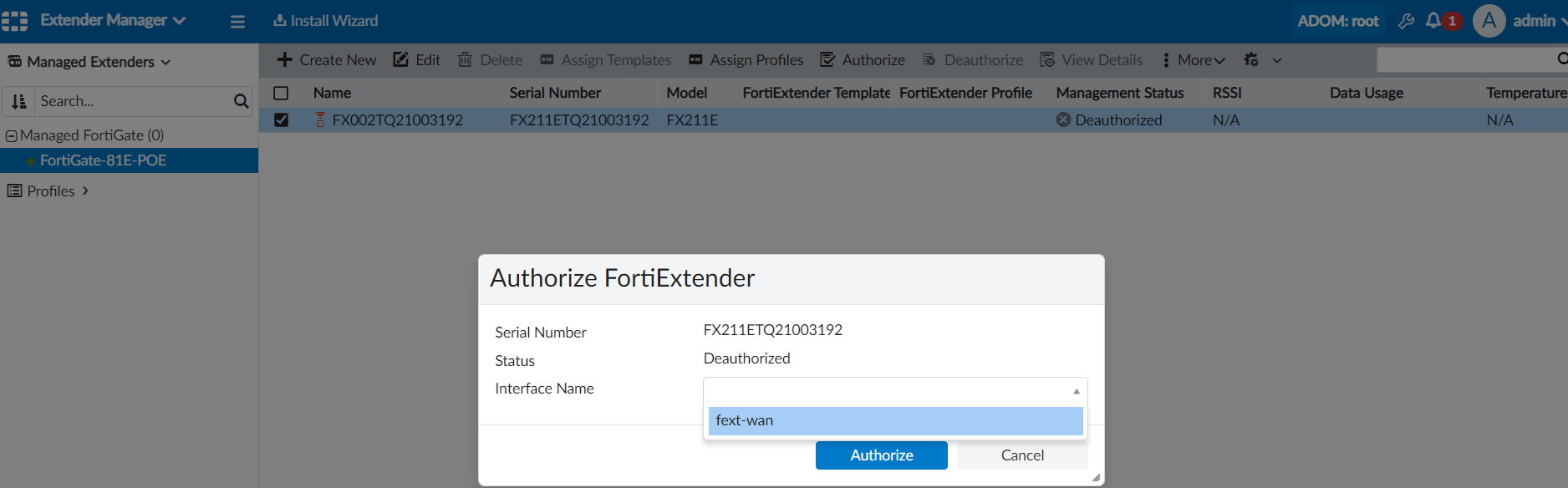Screen dimensions: 1568x488
Task: Uncheck the FX002TQ21003192 row checkbox
Action: click(x=282, y=120)
